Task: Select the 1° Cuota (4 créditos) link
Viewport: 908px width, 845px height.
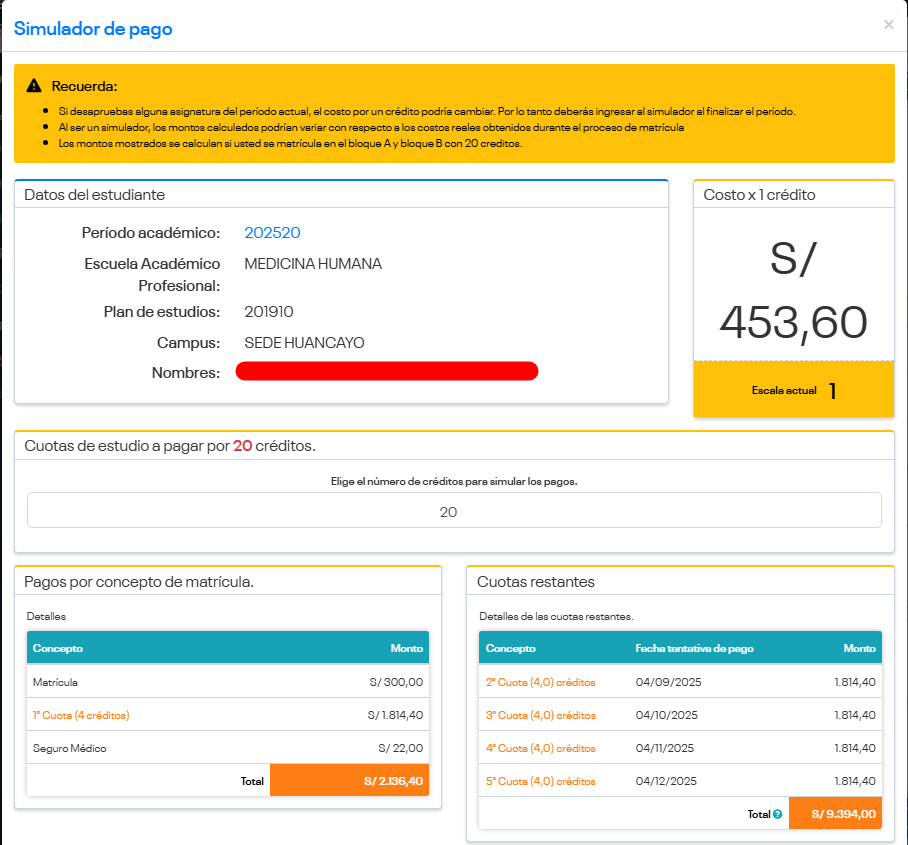Action: pos(81,715)
